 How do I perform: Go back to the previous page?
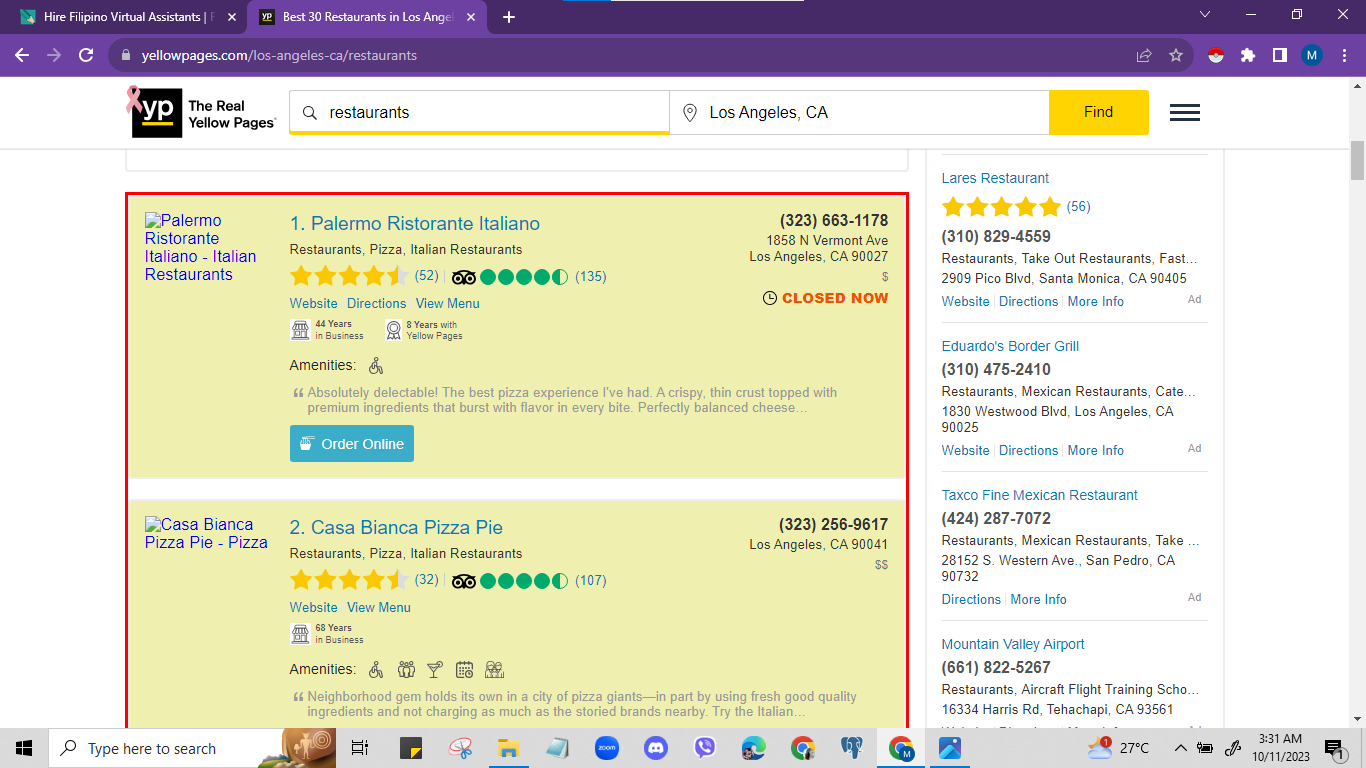[22, 55]
